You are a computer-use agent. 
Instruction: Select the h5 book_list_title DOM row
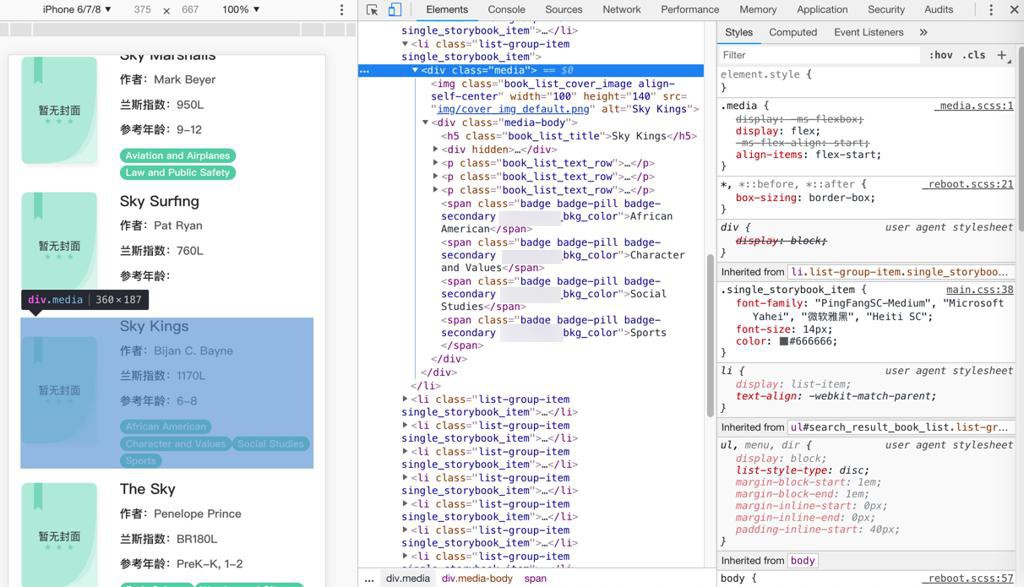pyautogui.click(x=569, y=136)
